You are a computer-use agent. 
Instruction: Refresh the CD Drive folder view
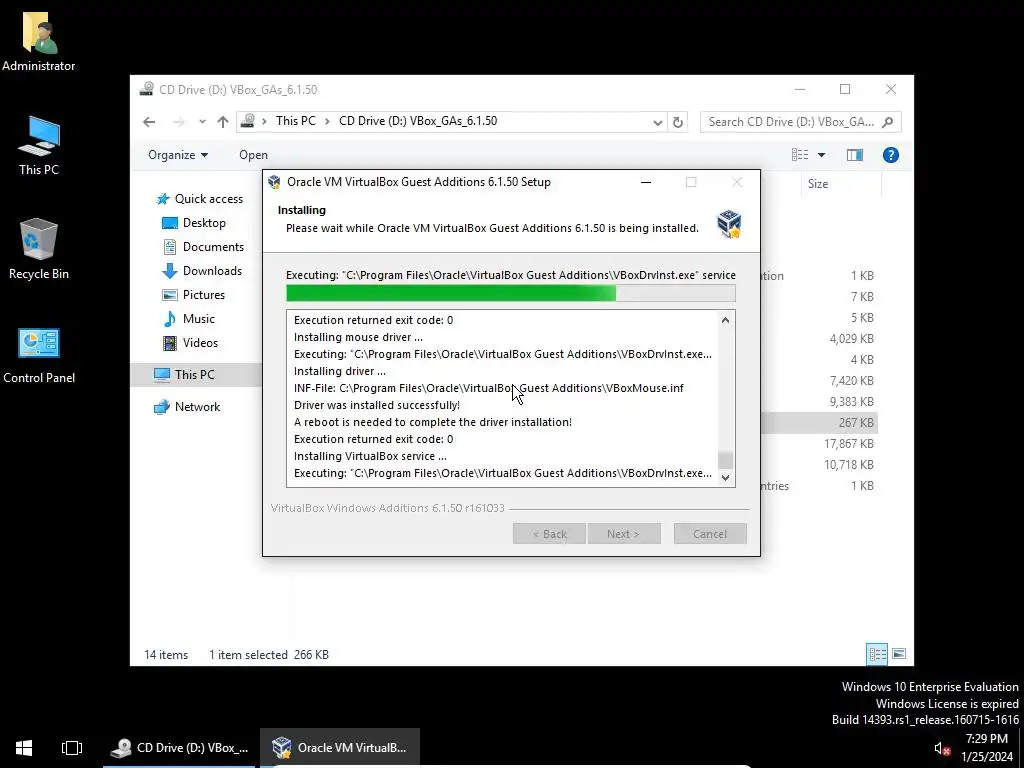tap(678, 122)
